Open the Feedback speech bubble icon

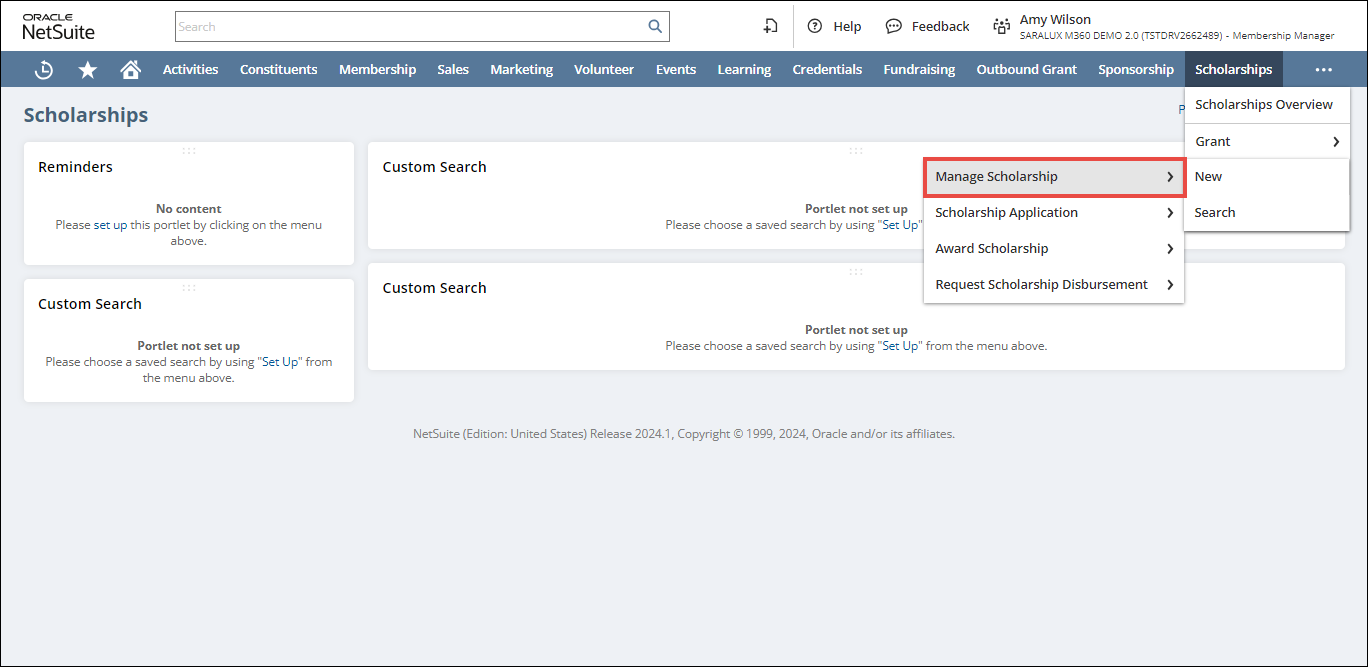tap(894, 27)
